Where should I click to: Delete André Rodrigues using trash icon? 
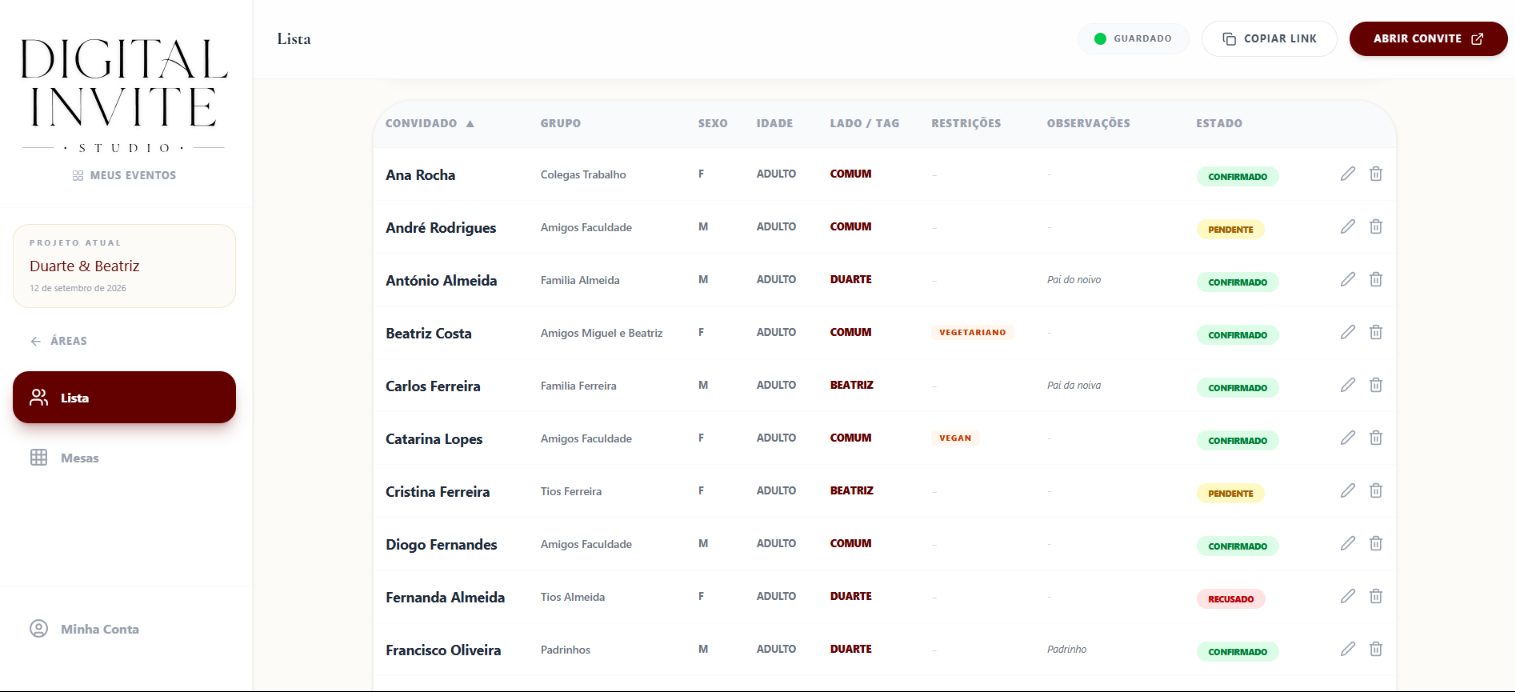pos(1376,227)
